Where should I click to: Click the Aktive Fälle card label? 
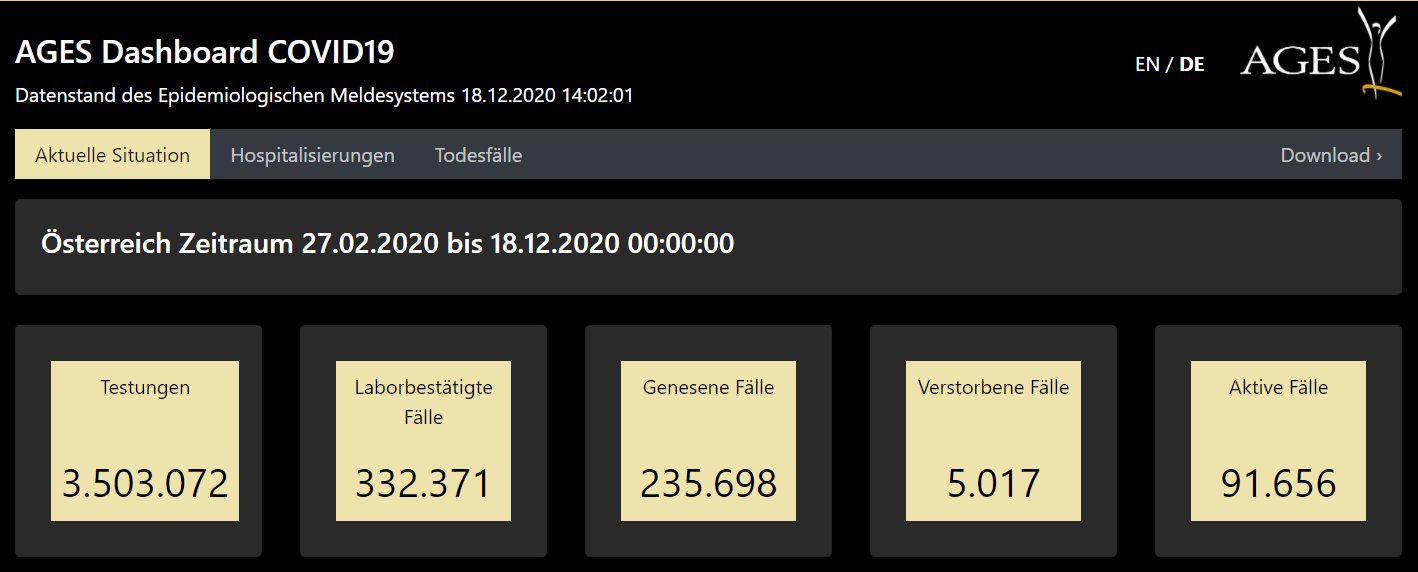[x=1278, y=388]
